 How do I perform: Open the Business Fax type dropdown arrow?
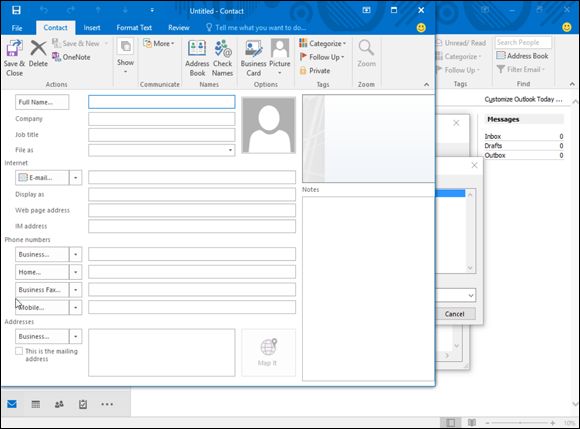(75, 290)
